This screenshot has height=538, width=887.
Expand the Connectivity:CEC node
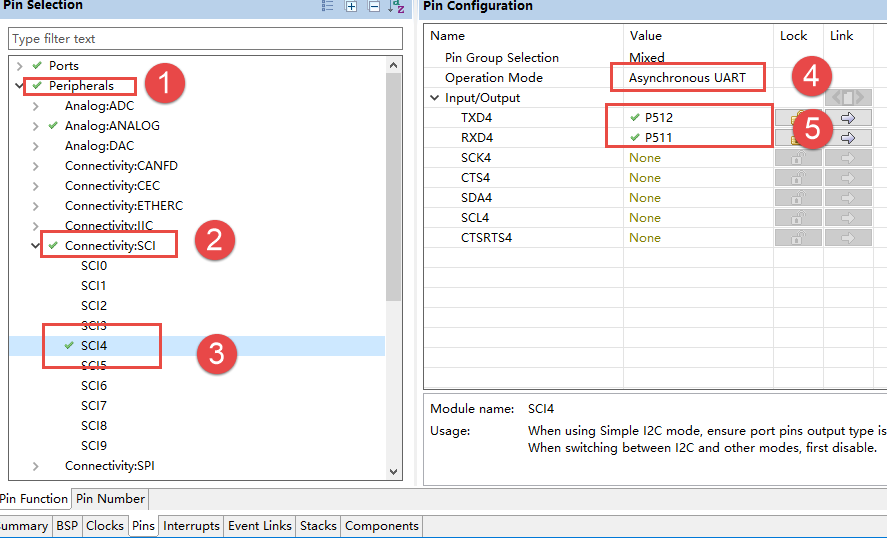(x=36, y=186)
